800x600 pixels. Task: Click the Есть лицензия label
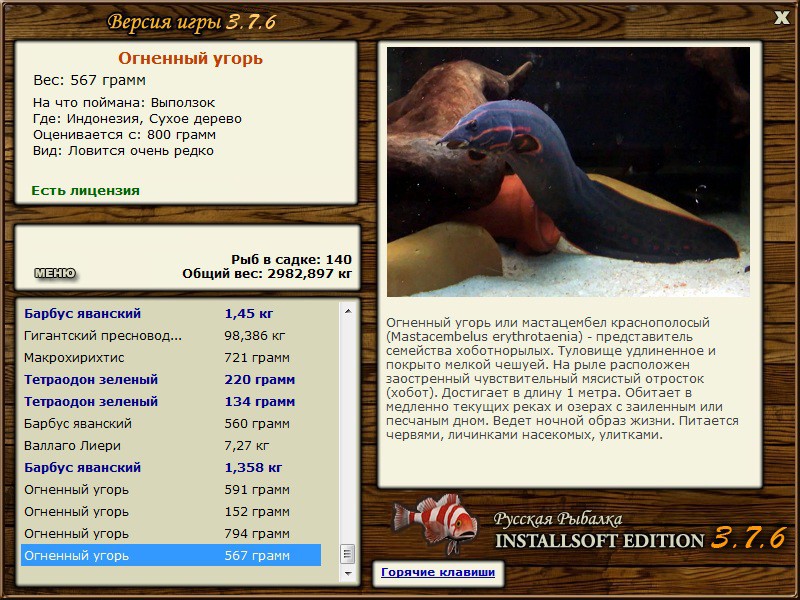[x=85, y=191]
